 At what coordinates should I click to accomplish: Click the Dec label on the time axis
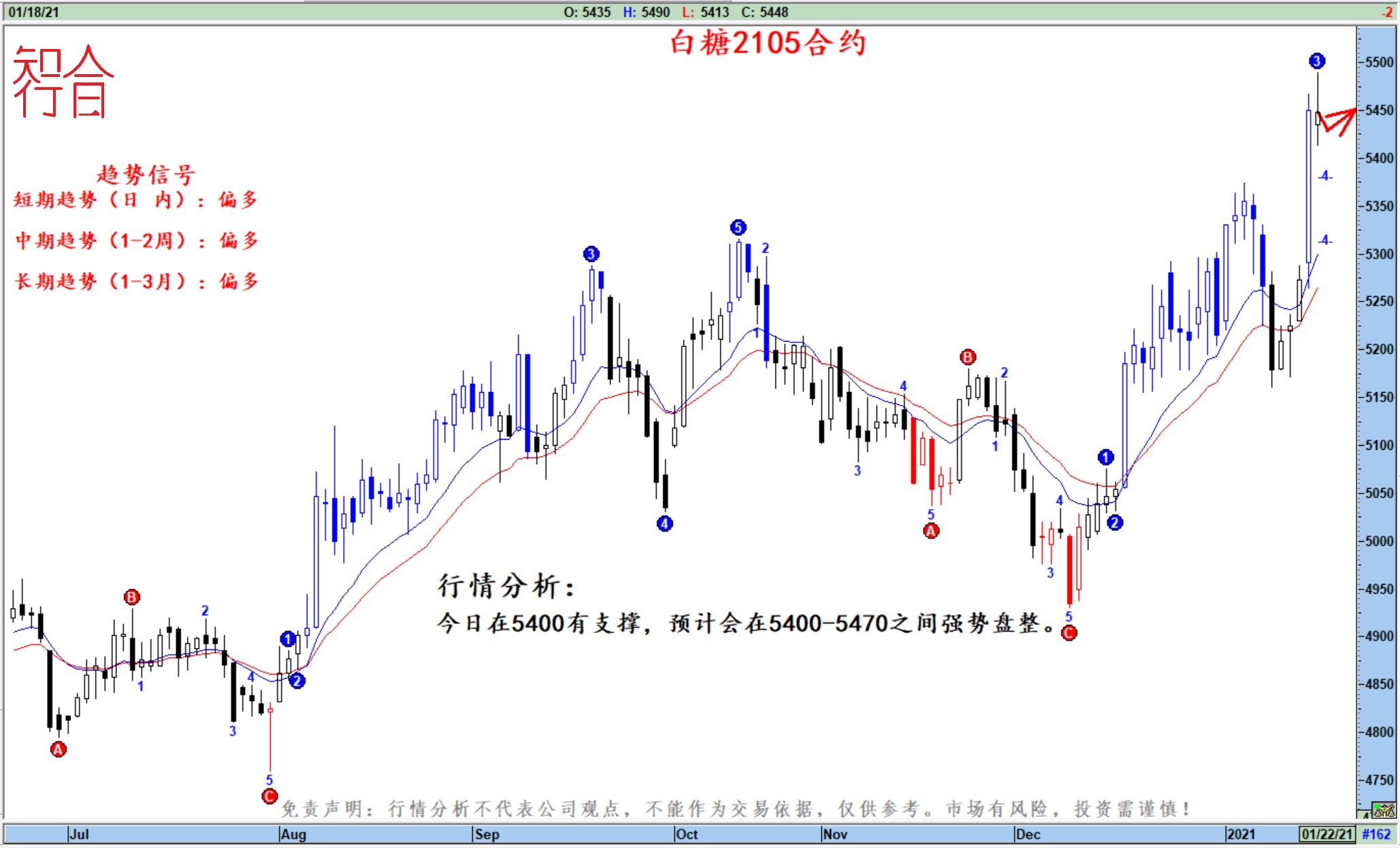coord(1028,834)
